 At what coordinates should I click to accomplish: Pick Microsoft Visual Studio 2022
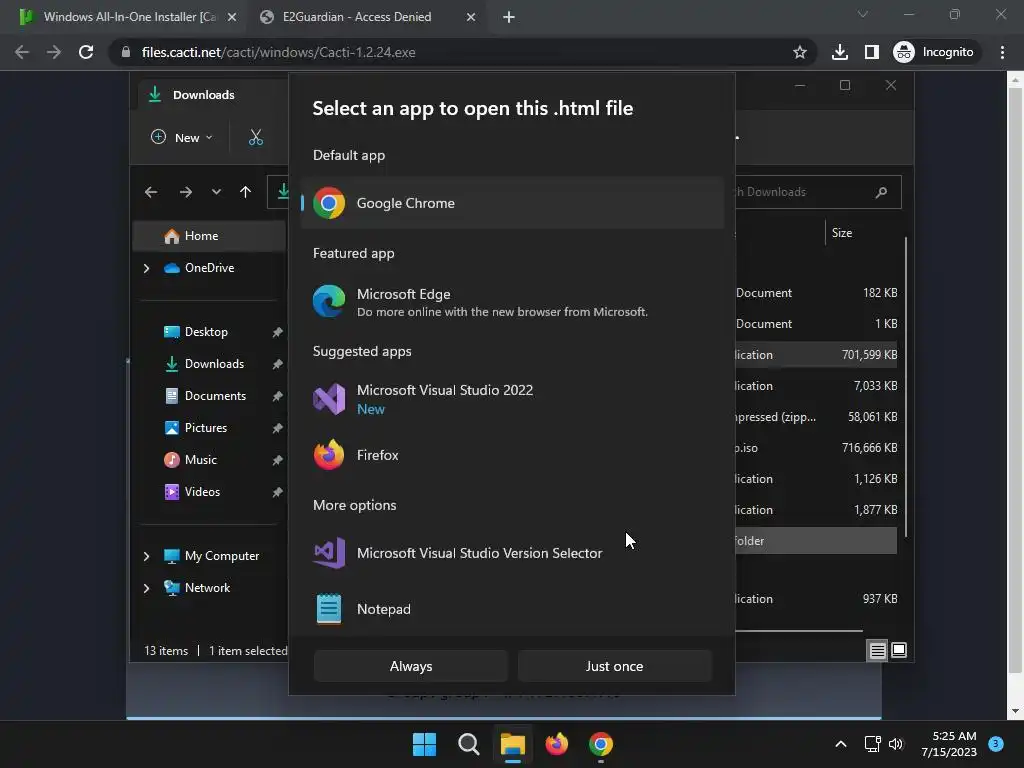pos(512,399)
